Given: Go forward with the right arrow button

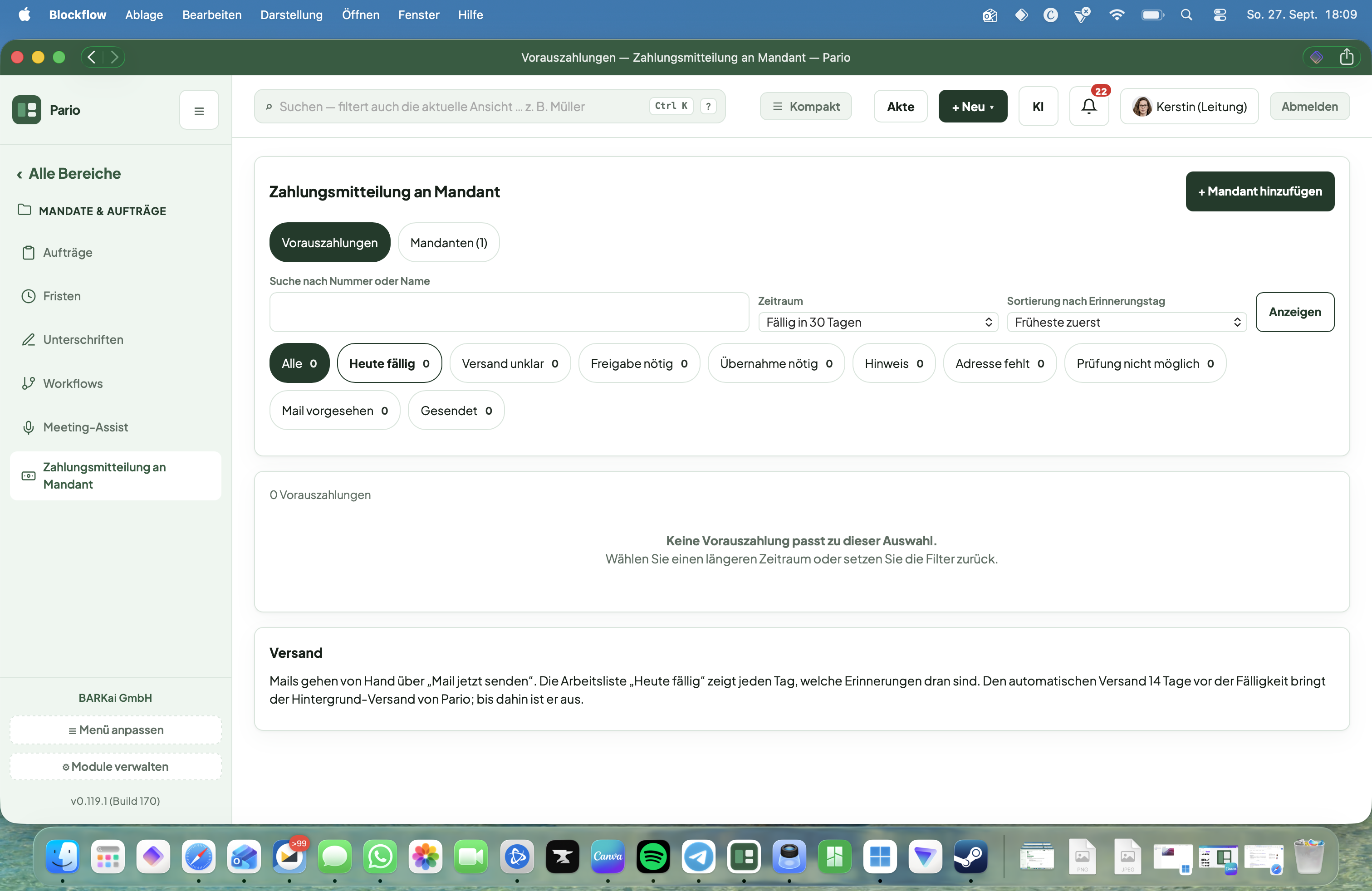Looking at the screenshot, I should tap(114, 57).
